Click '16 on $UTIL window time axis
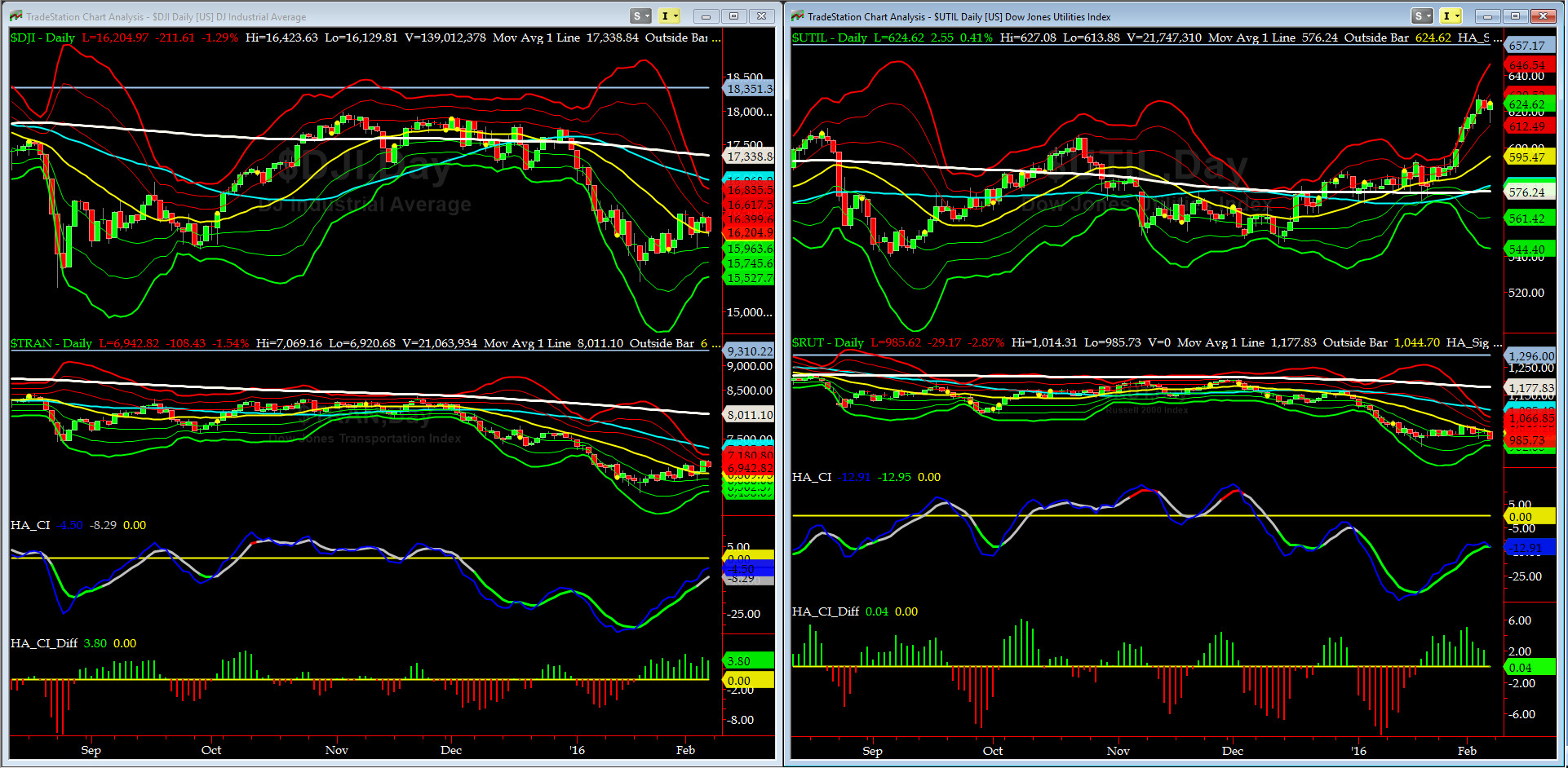Image resolution: width=1568 pixels, height=768 pixels. point(1358,751)
